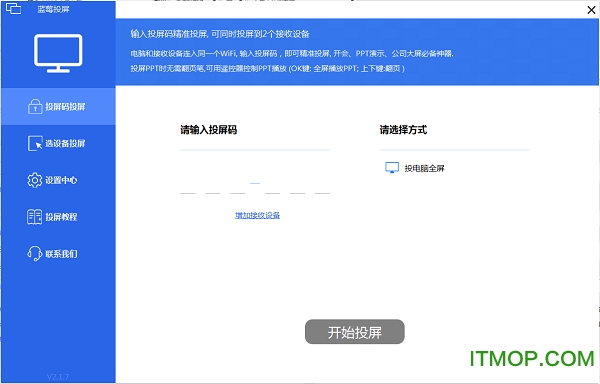Open the 投屏码投屏 tab
Viewport: 600px width, 384px height.
pos(58,106)
